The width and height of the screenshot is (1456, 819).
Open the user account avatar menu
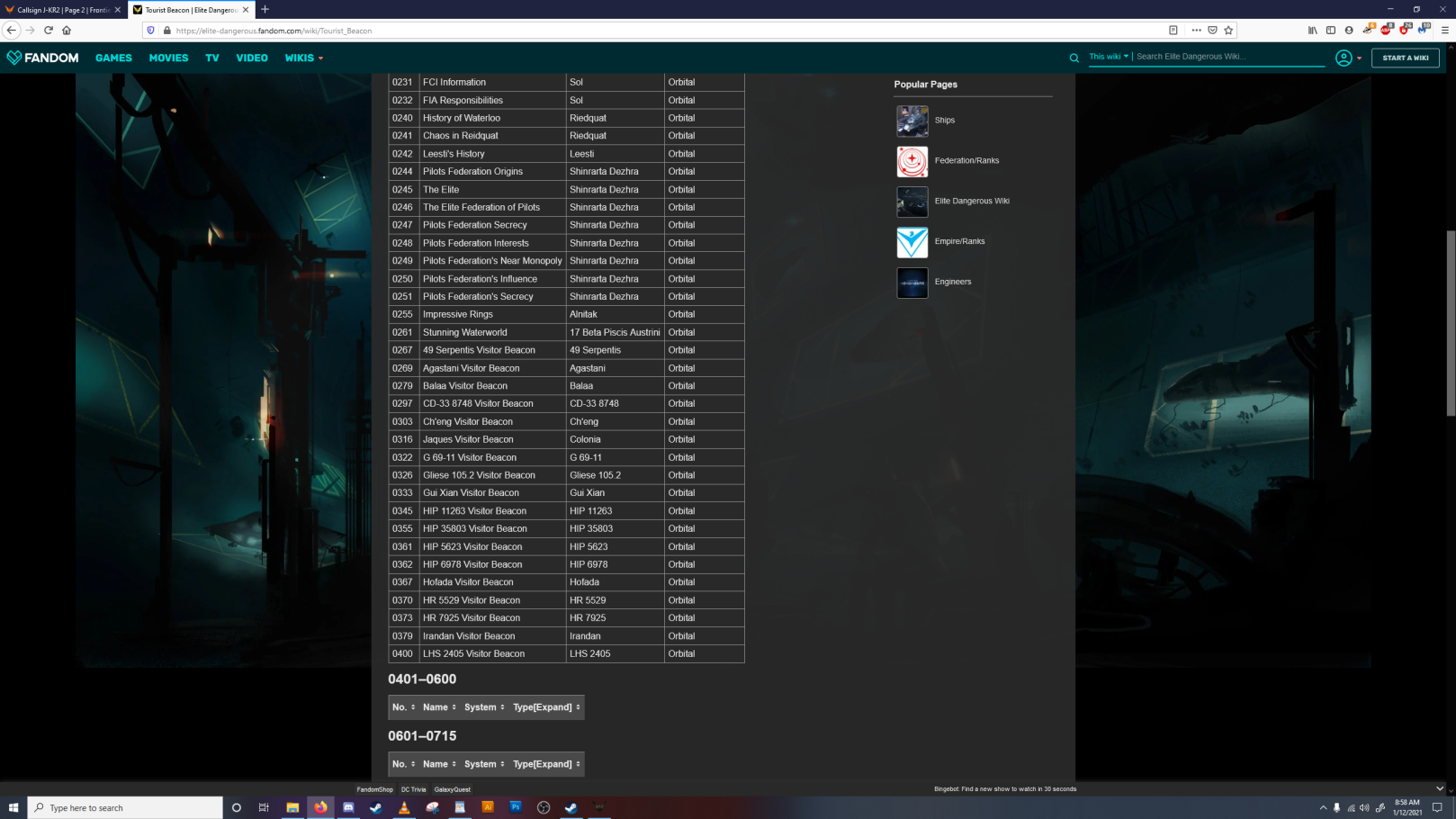[1344, 58]
